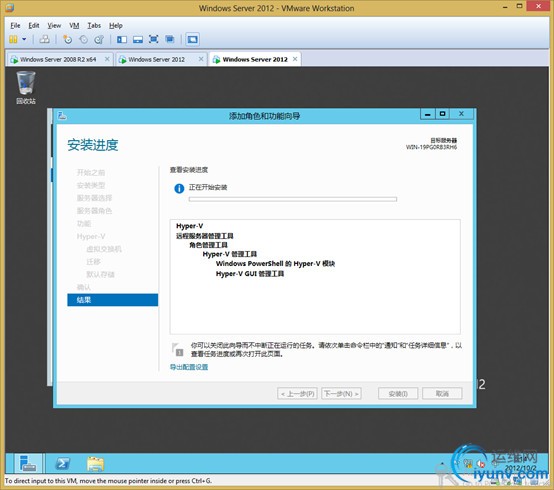The width and height of the screenshot is (554, 490).
Task: Click the 服务器角色 step in the sidebar
Action: [94, 211]
